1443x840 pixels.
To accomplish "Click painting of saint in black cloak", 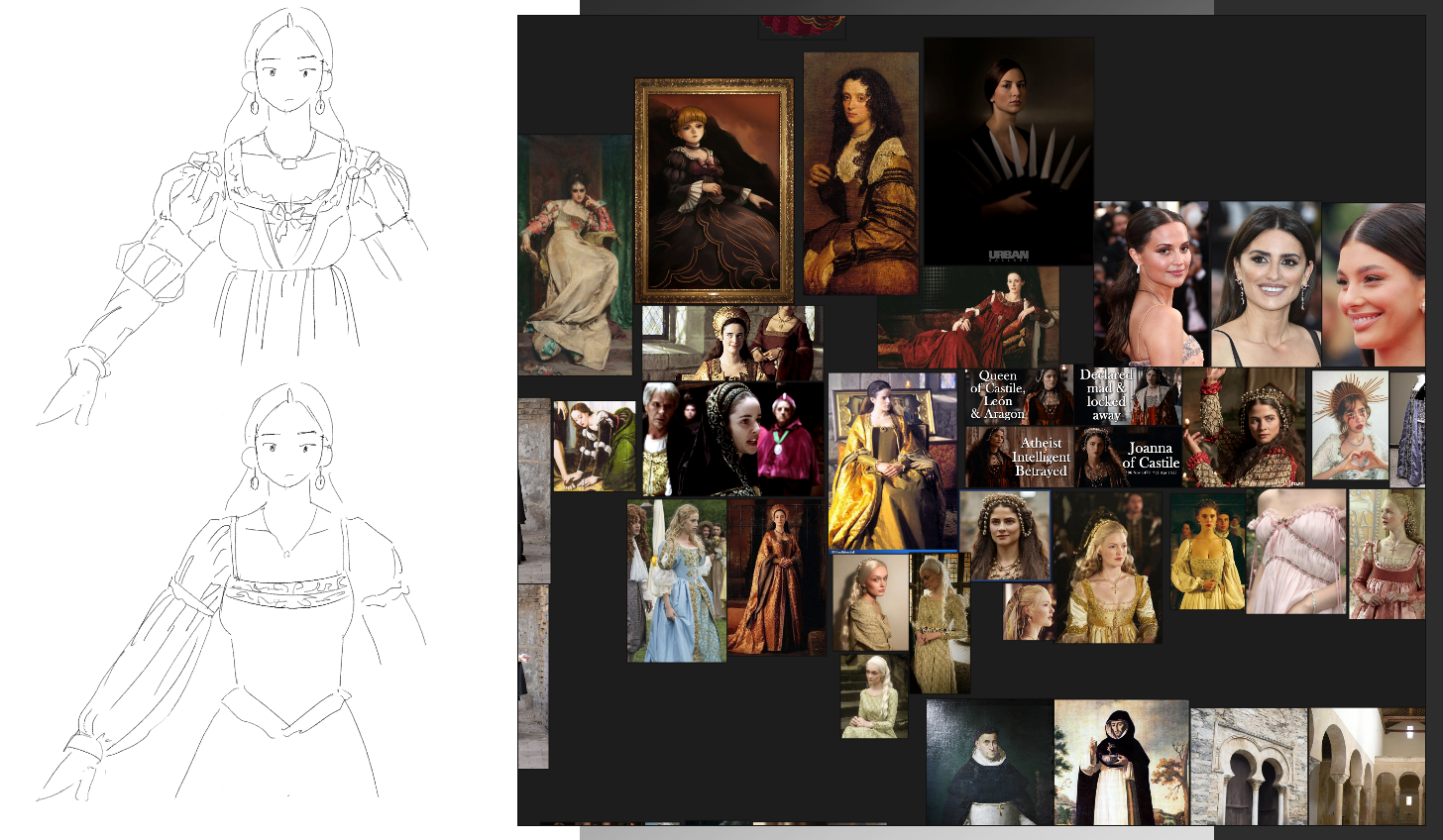I will (x=1122, y=762).
